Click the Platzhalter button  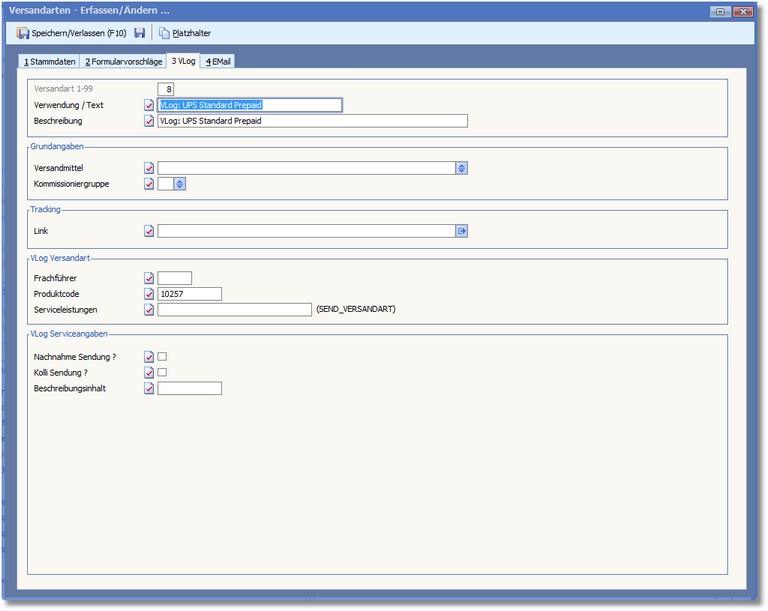(191, 33)
